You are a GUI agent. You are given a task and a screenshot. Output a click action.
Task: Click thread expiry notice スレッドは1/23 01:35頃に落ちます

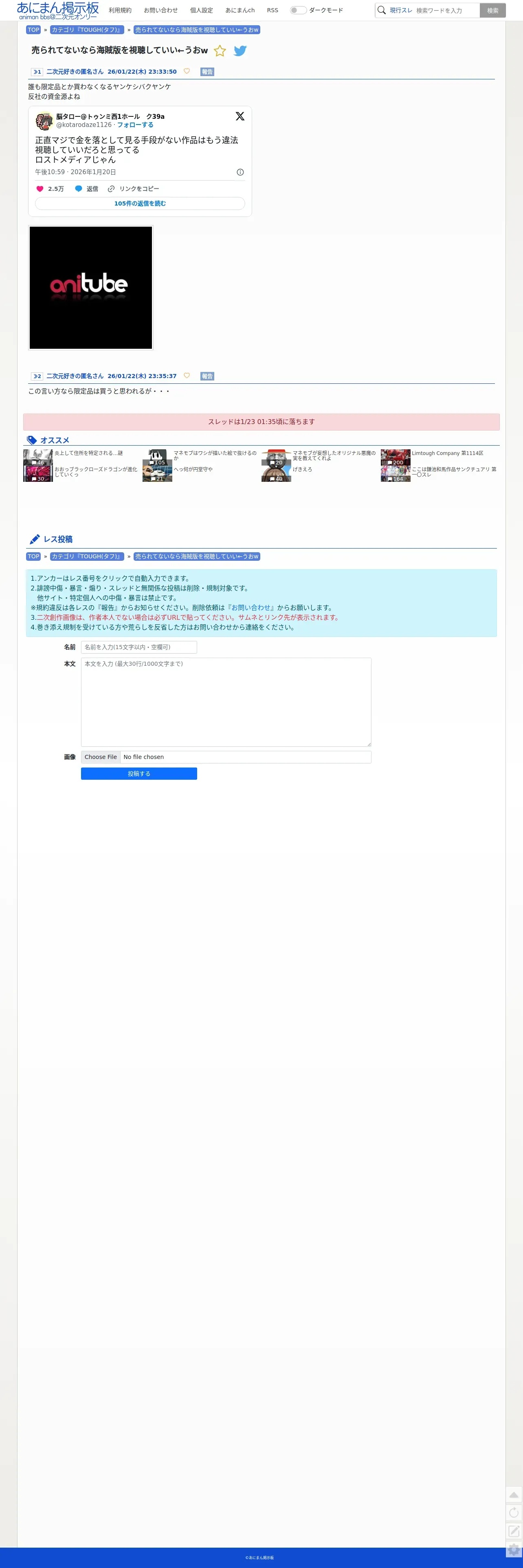tap(261, 422)
